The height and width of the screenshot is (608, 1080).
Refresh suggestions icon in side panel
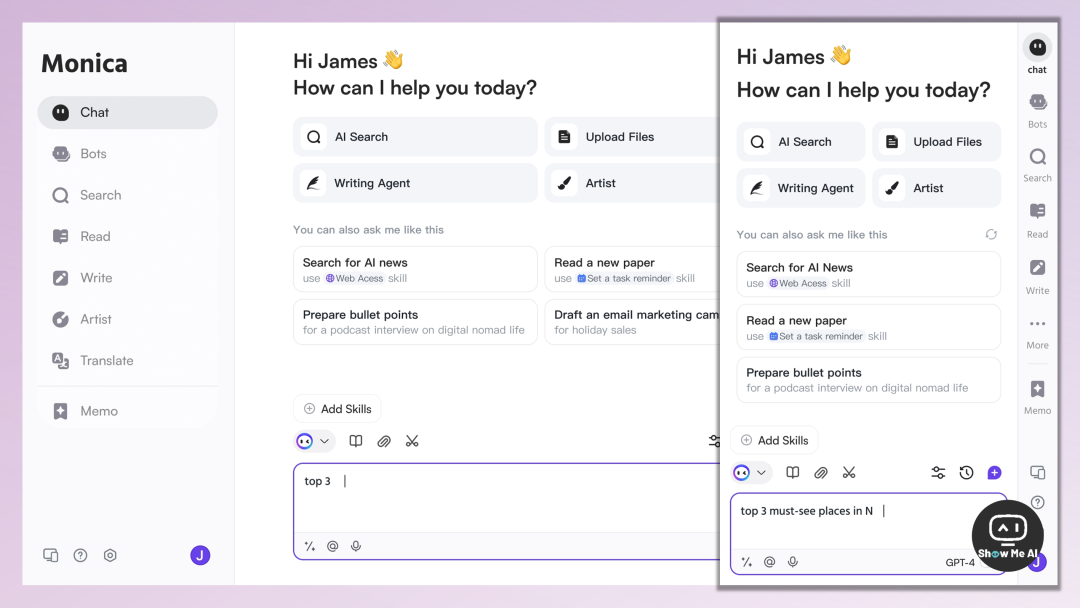pyautogui.click(x=991, y=235)
